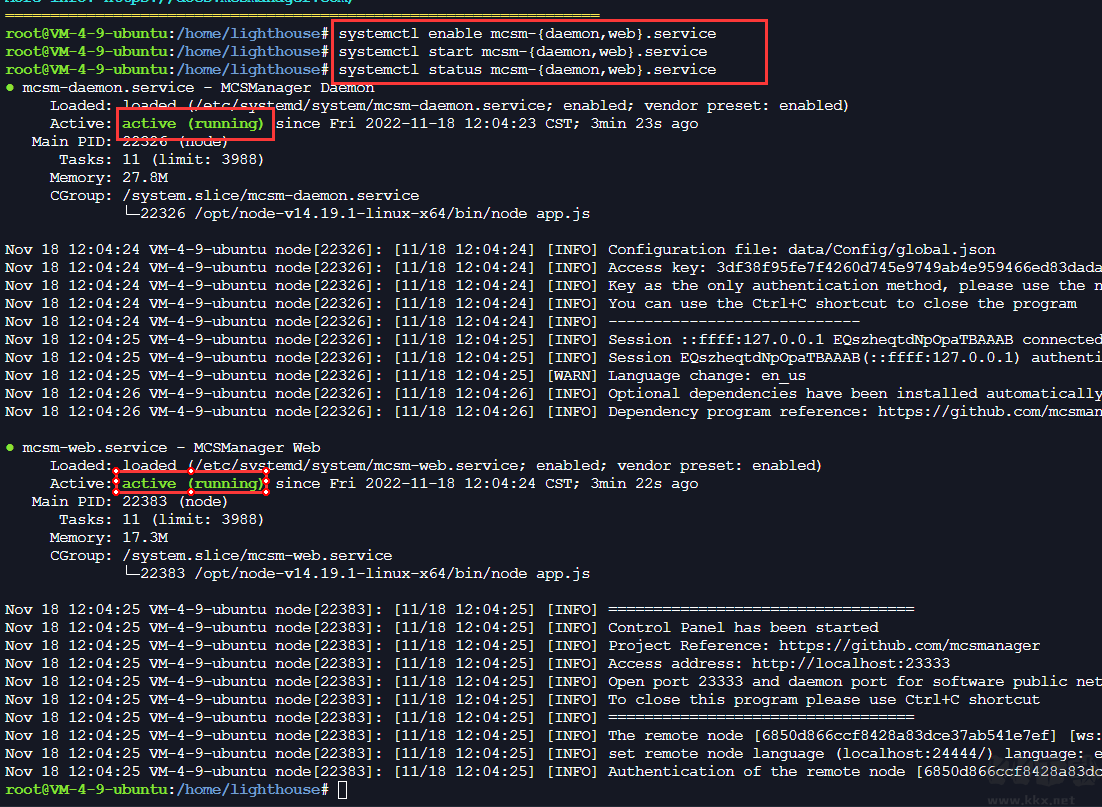Click 'Main PID: 22383 (node)' line
Viewport: 1102px width, 807px height.
pos(129,502)
